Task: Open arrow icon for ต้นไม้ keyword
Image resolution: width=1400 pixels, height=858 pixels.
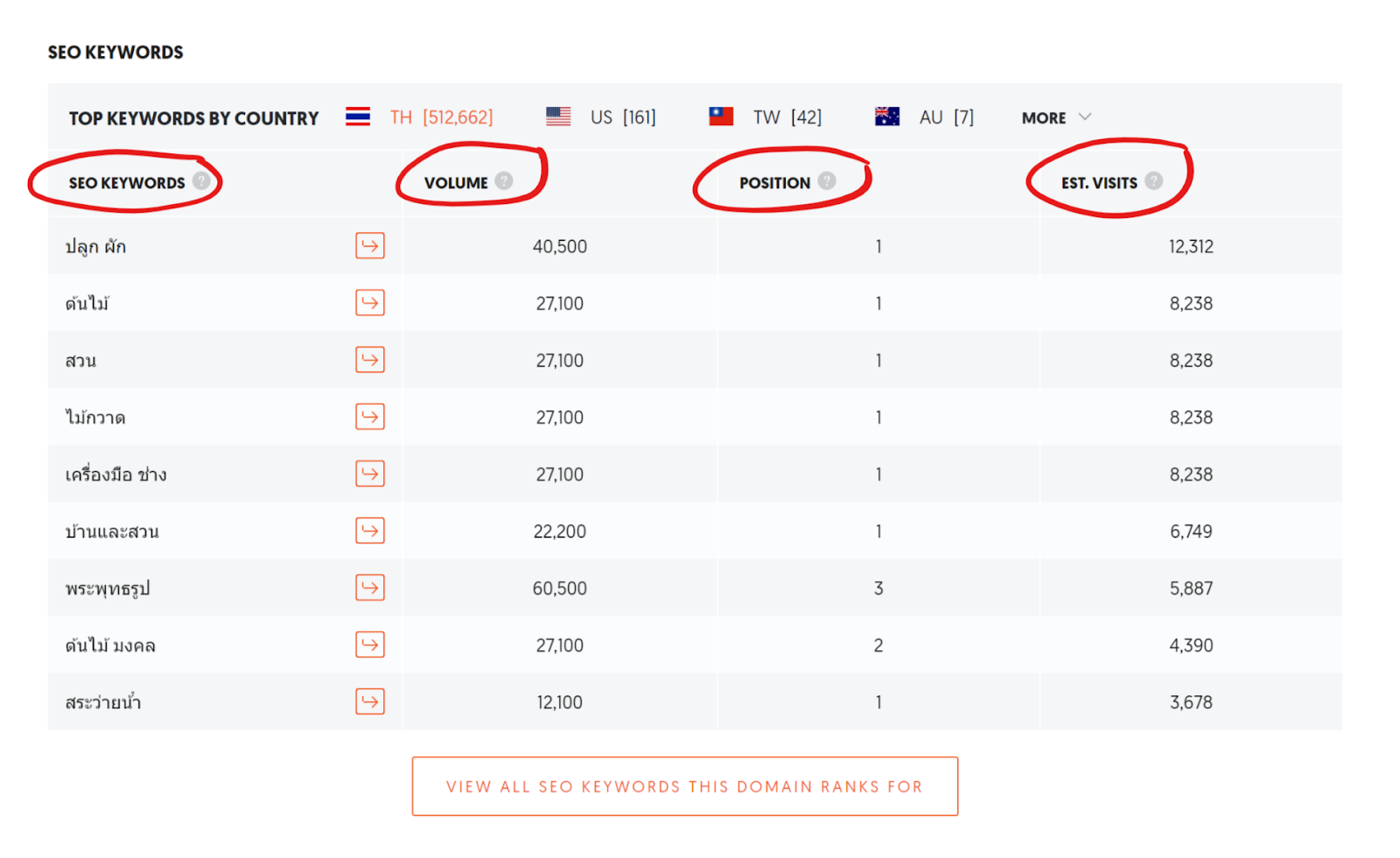Action: [370, 303]
